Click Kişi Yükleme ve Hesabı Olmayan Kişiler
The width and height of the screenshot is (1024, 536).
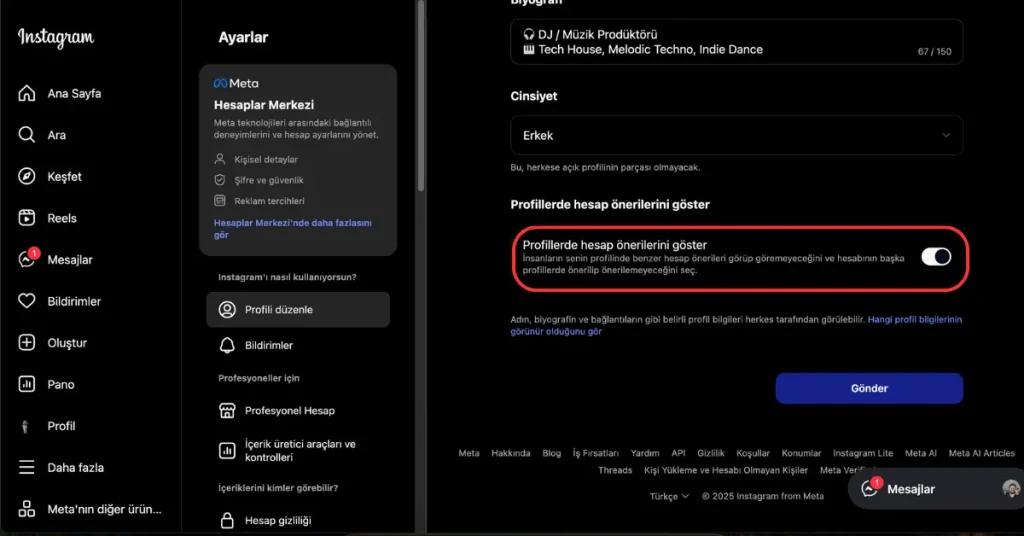coord(726,470)
